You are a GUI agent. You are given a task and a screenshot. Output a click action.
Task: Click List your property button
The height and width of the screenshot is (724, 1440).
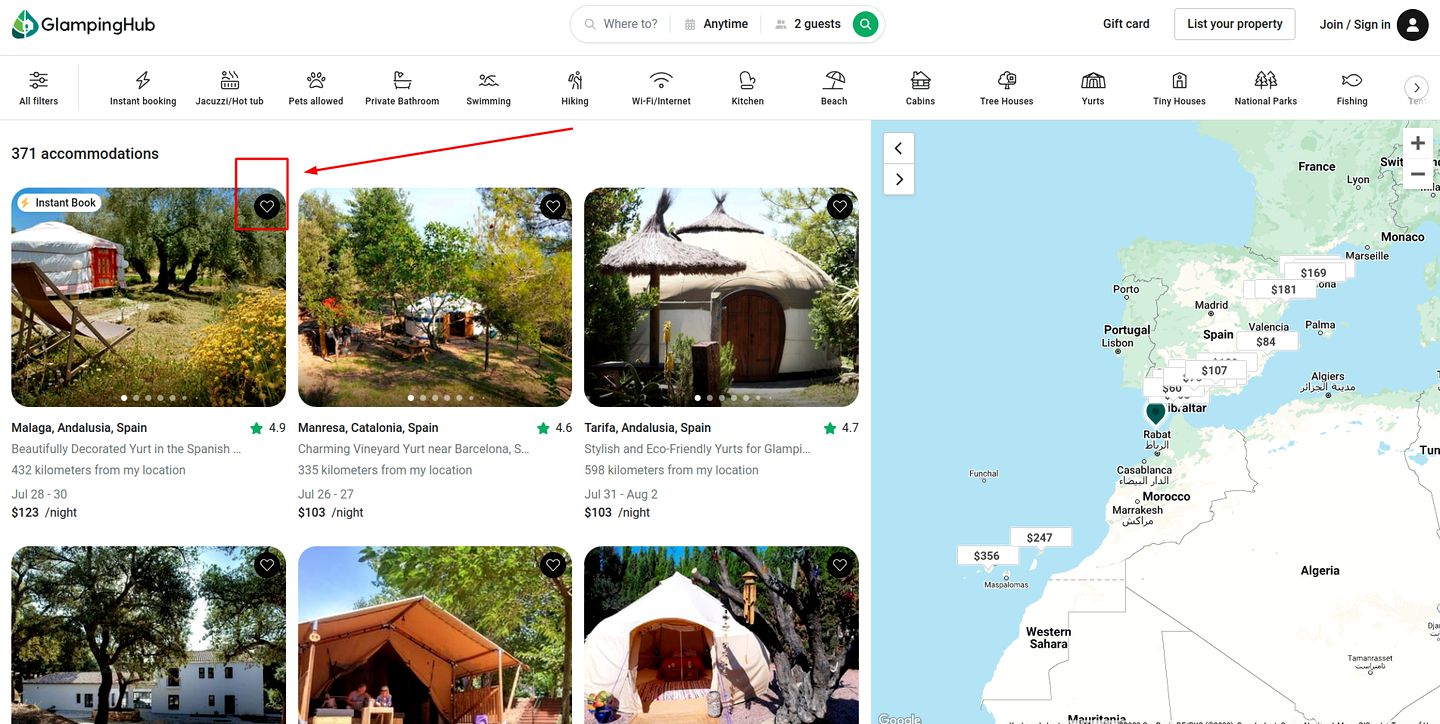pos(1235,24)
